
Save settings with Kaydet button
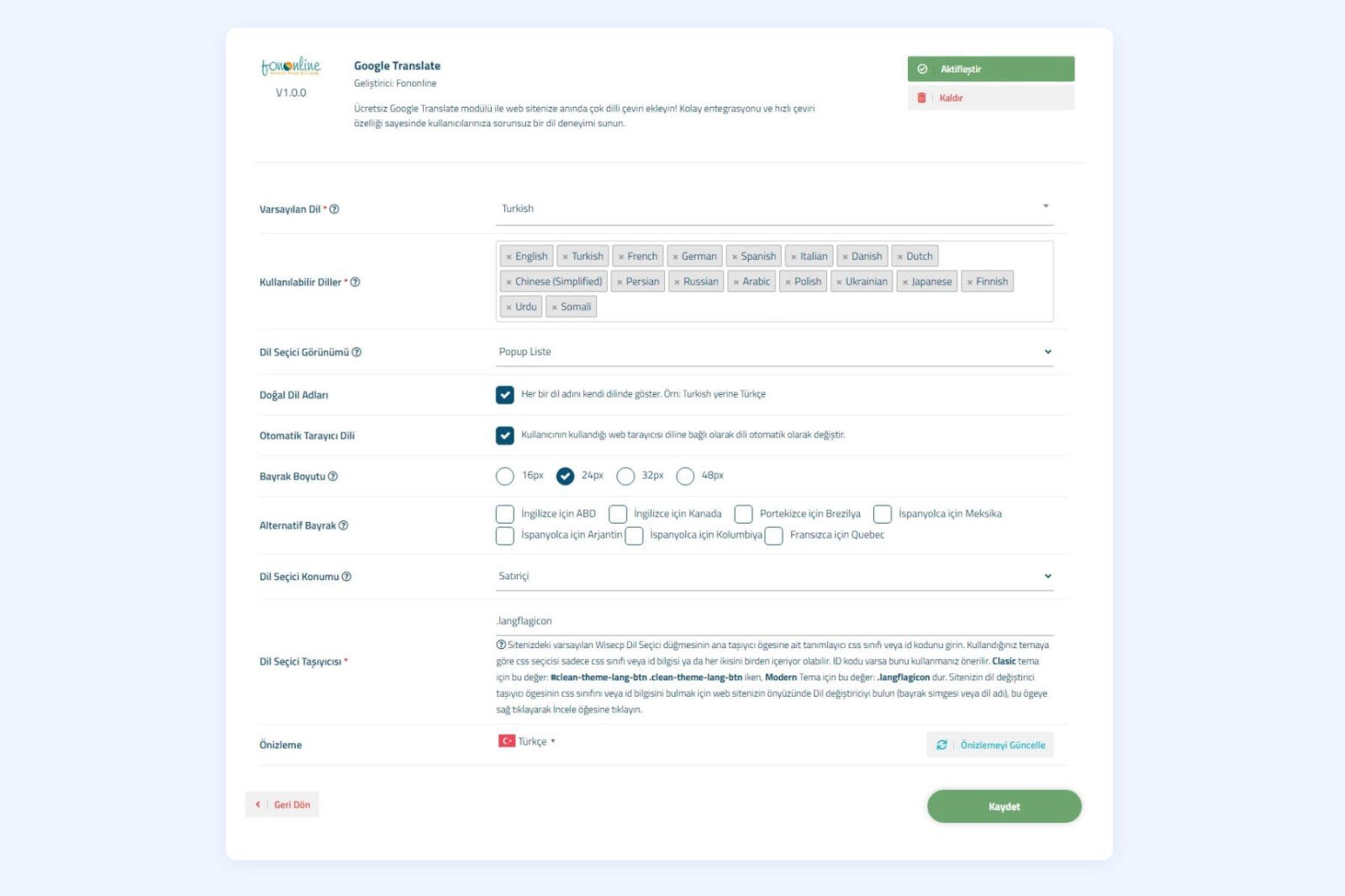tap(1005, 806)
